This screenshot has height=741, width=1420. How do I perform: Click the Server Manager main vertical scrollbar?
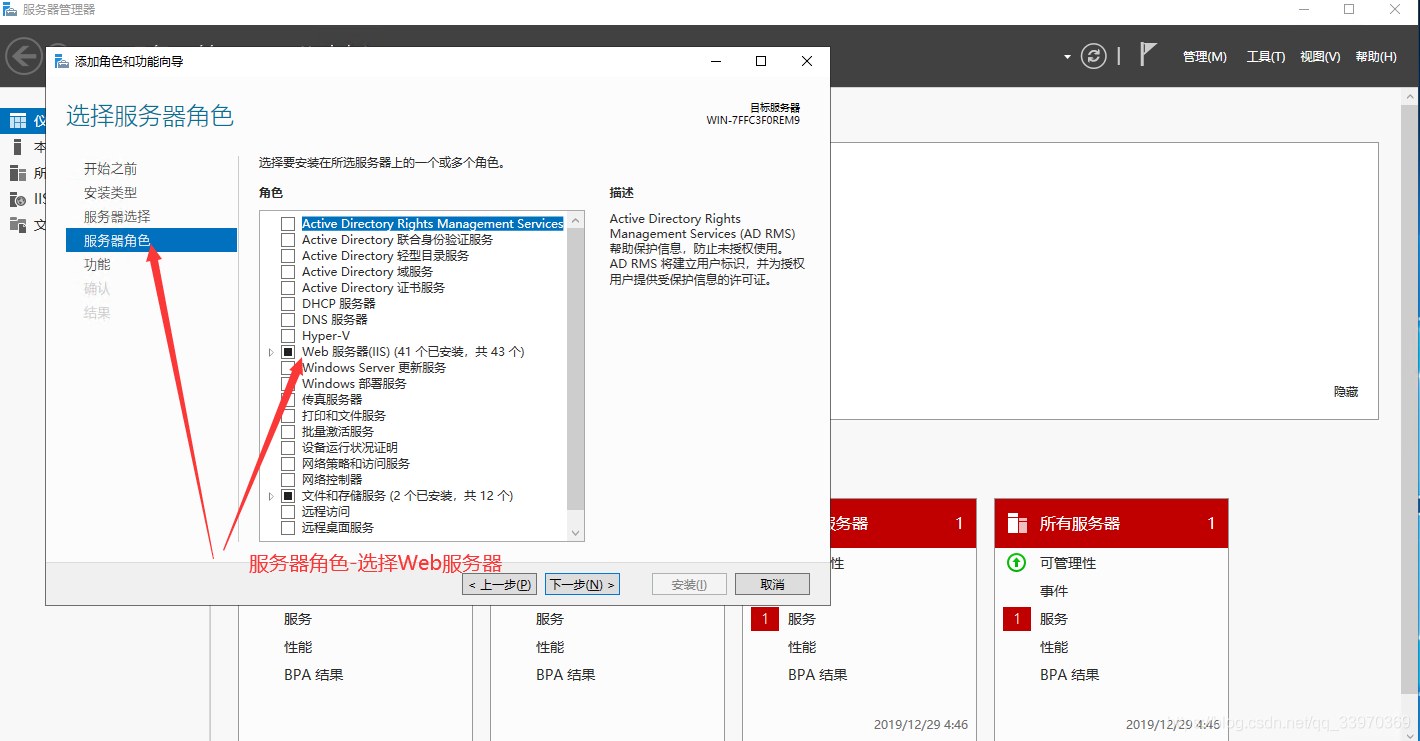pyautogui.click(x=1408, y=400)
